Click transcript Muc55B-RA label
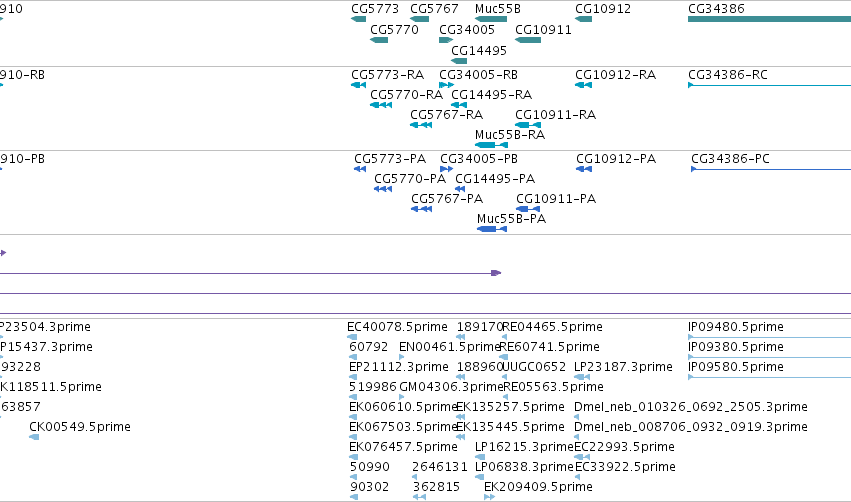The width and height of the screenshot is (851, 502). click(x=510, y=135)
